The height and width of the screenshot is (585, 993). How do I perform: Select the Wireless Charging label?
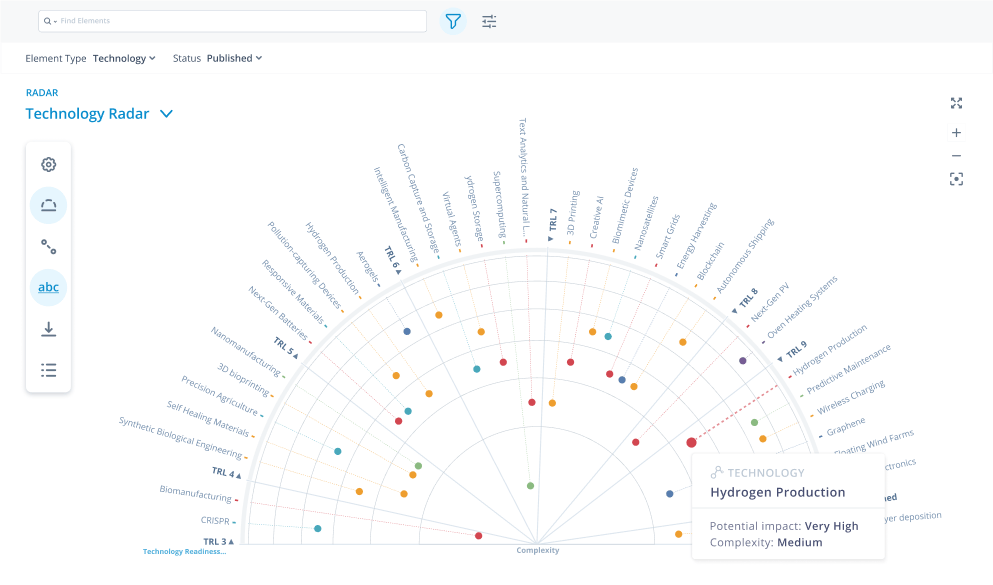[x=851, y=397]
